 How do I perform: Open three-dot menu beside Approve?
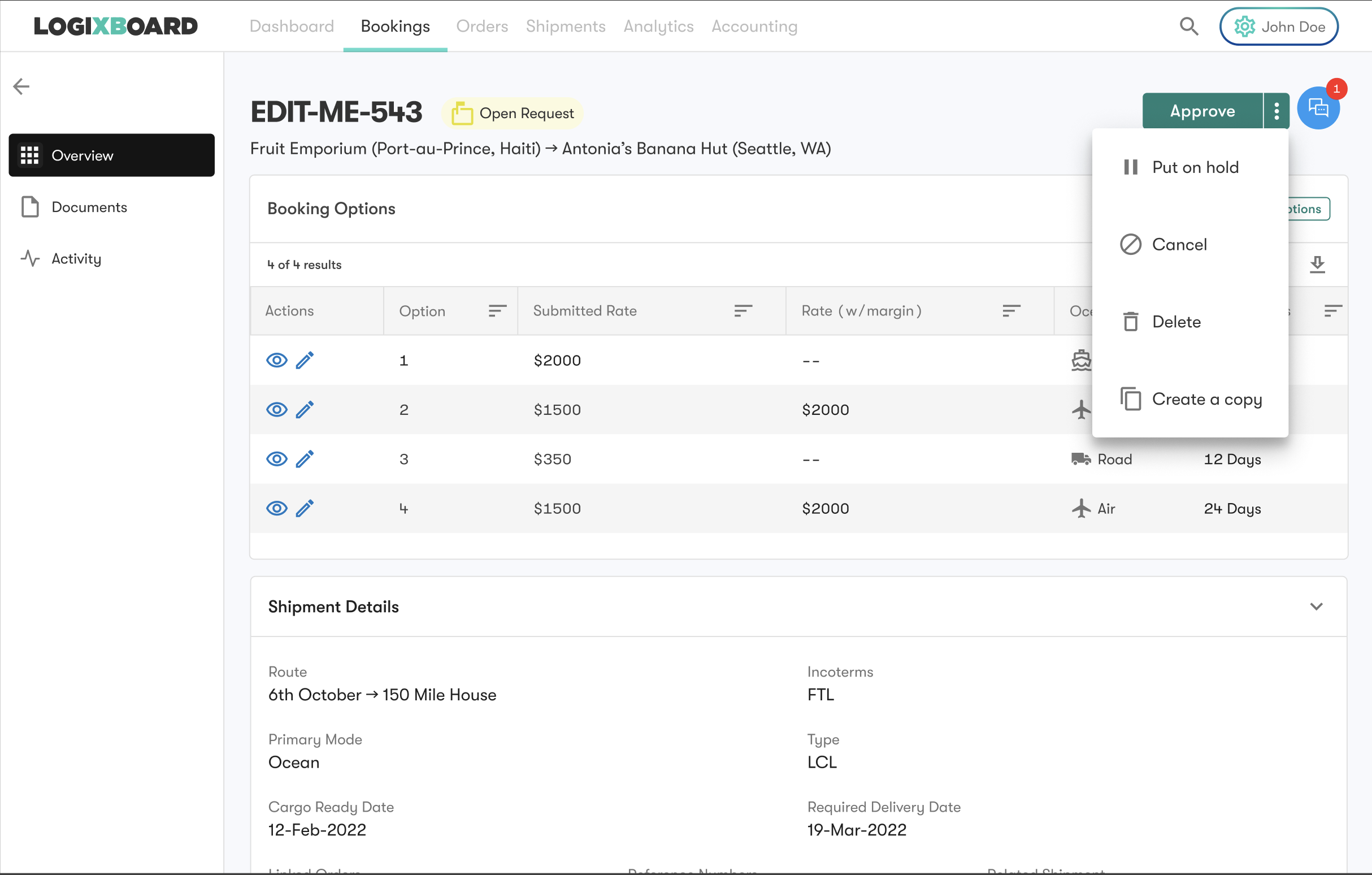click(1277, 111)
